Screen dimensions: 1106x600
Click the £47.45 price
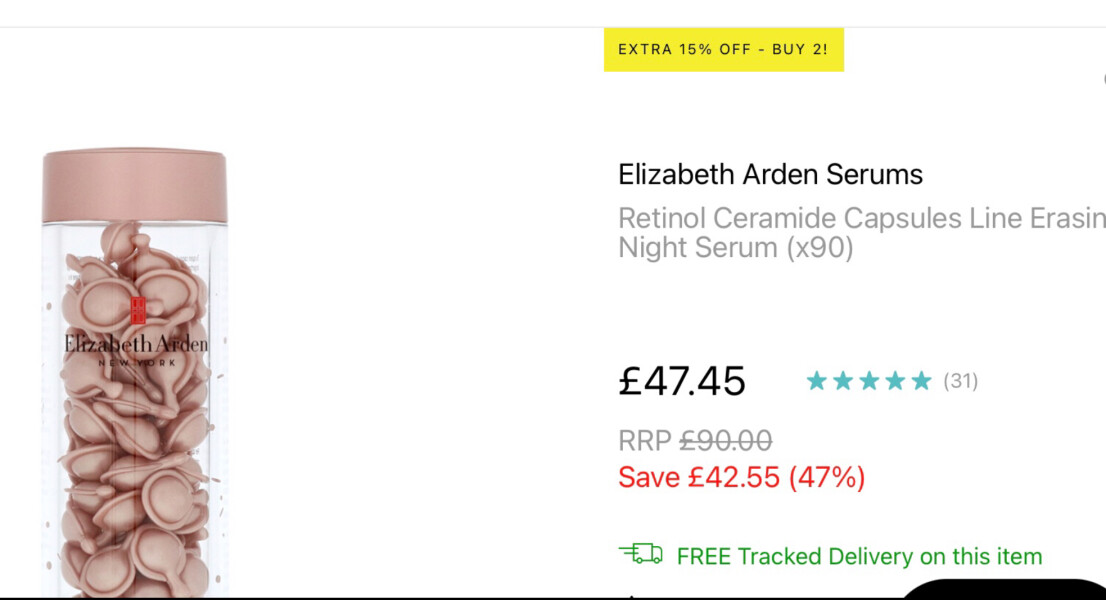pyautogui.click(x=682, y=380)
